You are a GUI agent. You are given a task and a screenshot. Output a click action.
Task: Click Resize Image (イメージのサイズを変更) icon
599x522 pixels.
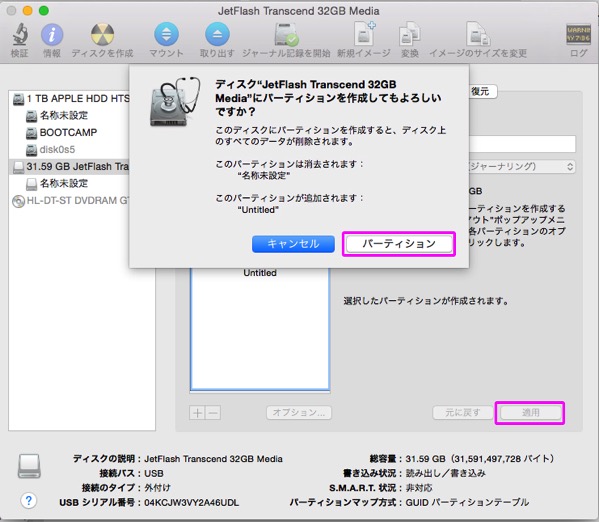pyautogui.click(x=478, y=34)
